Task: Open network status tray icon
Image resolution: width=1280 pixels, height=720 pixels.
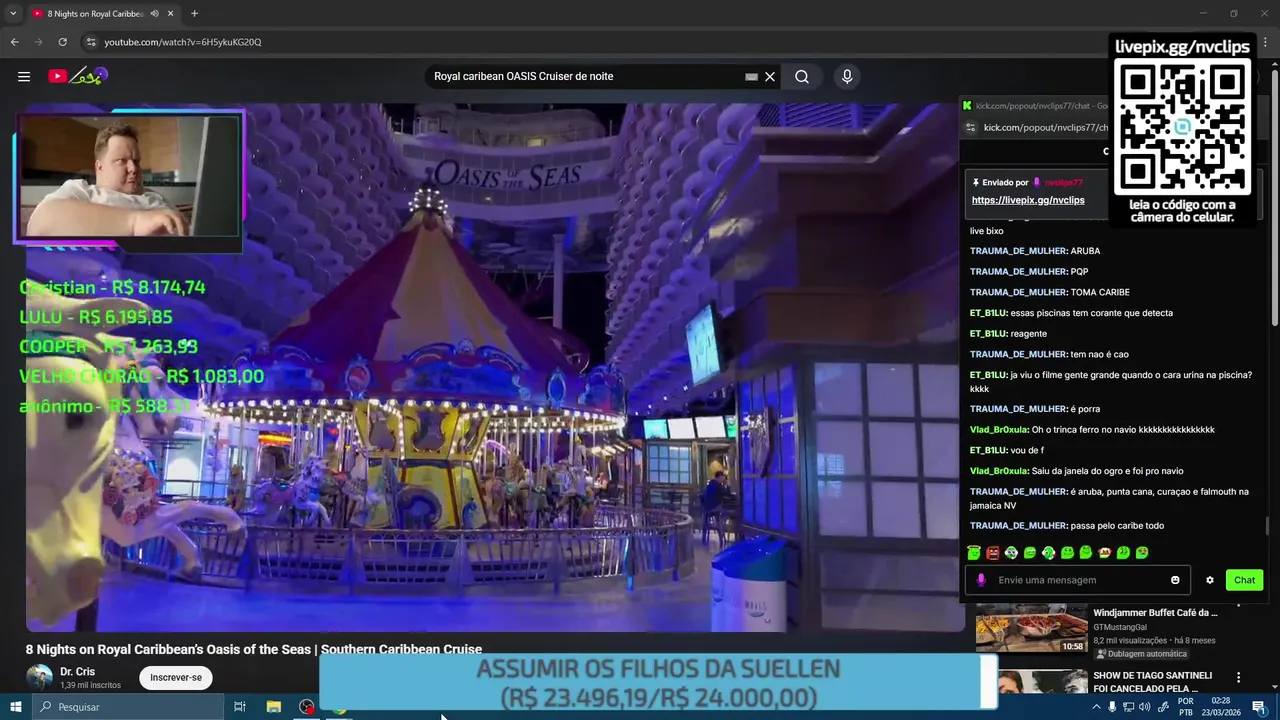Action: tap(1128, 707)
